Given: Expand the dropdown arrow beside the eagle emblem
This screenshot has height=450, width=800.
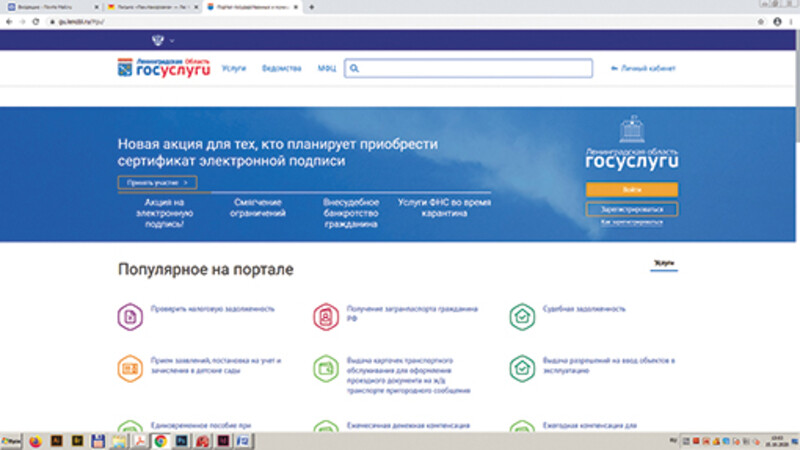Looking at the screenshot, I should click(172, 40).
